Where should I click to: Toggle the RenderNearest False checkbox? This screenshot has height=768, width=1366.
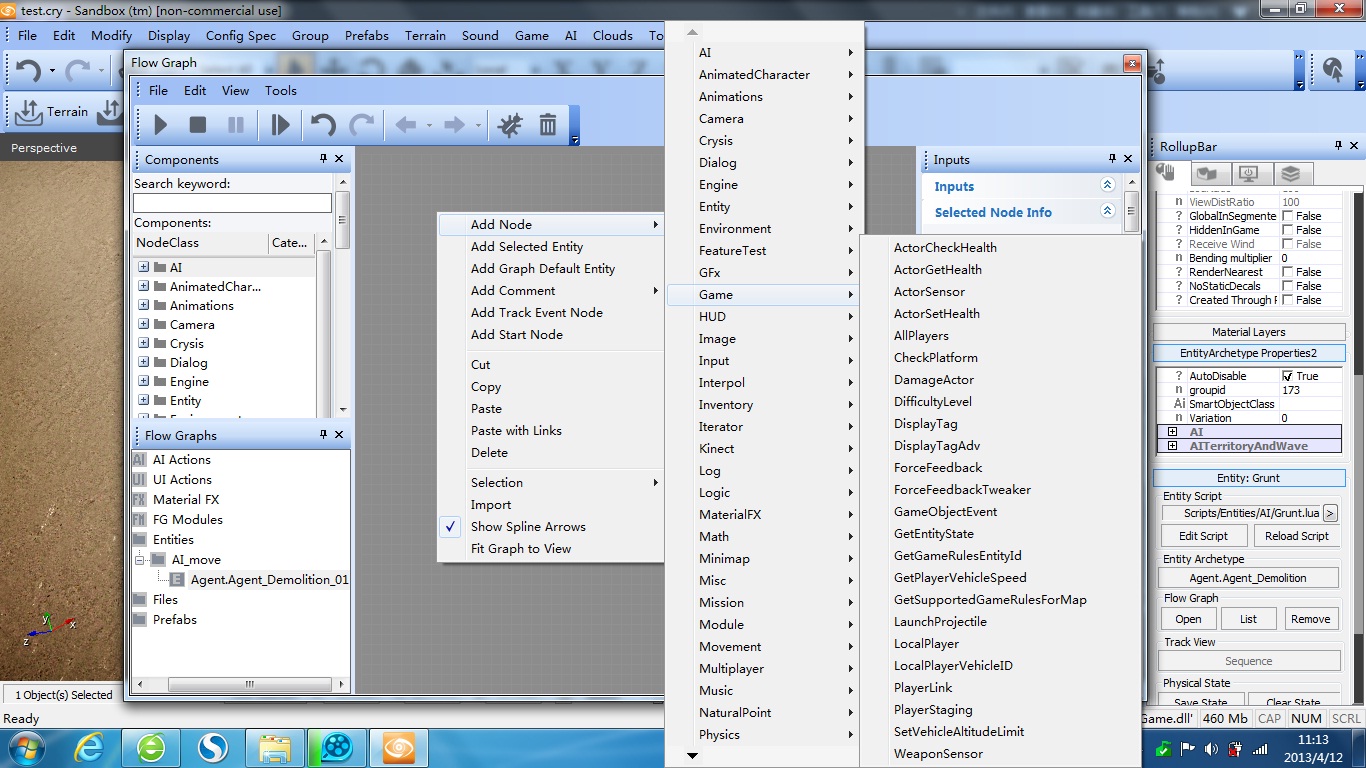pyautogui.click(x=1287, y=272)
